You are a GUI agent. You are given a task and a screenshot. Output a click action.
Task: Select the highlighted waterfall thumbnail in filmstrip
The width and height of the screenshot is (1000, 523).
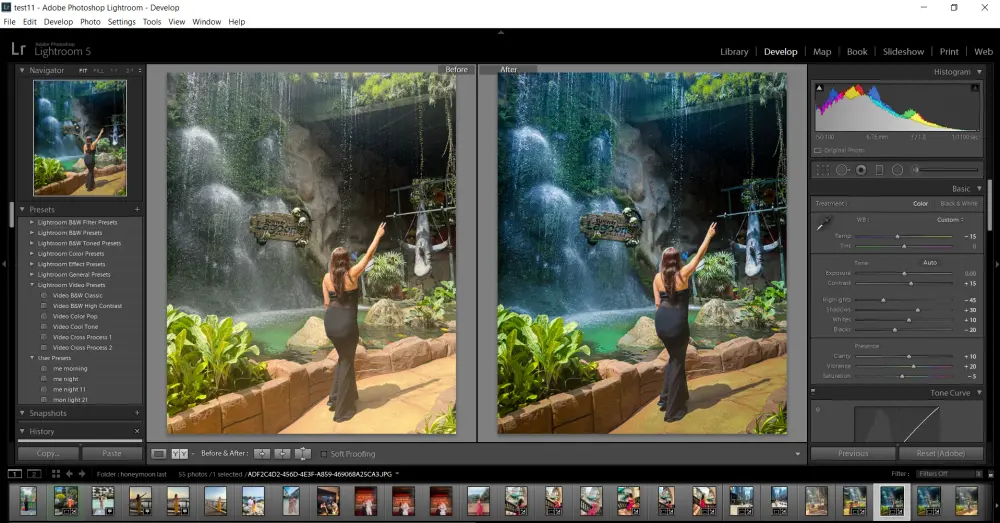pos(892,501)
